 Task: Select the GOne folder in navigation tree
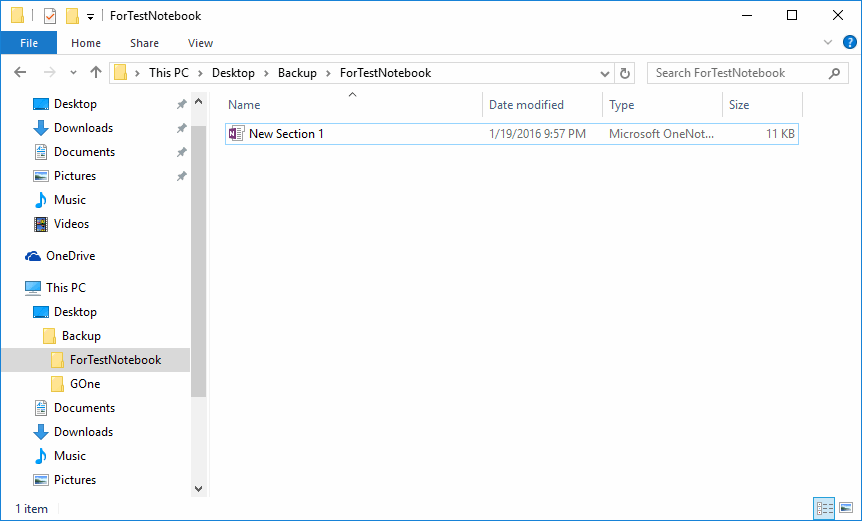coord(85,384)
